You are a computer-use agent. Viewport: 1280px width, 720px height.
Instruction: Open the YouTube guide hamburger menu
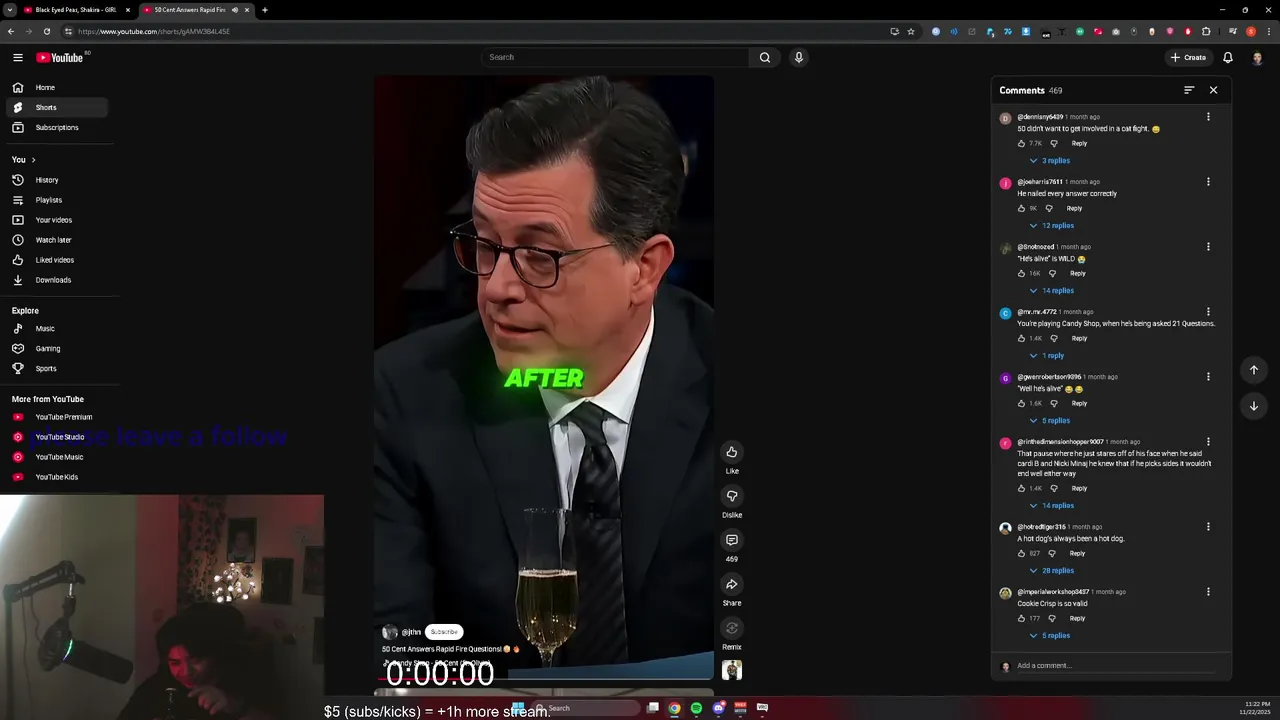(x=17, y=57)
